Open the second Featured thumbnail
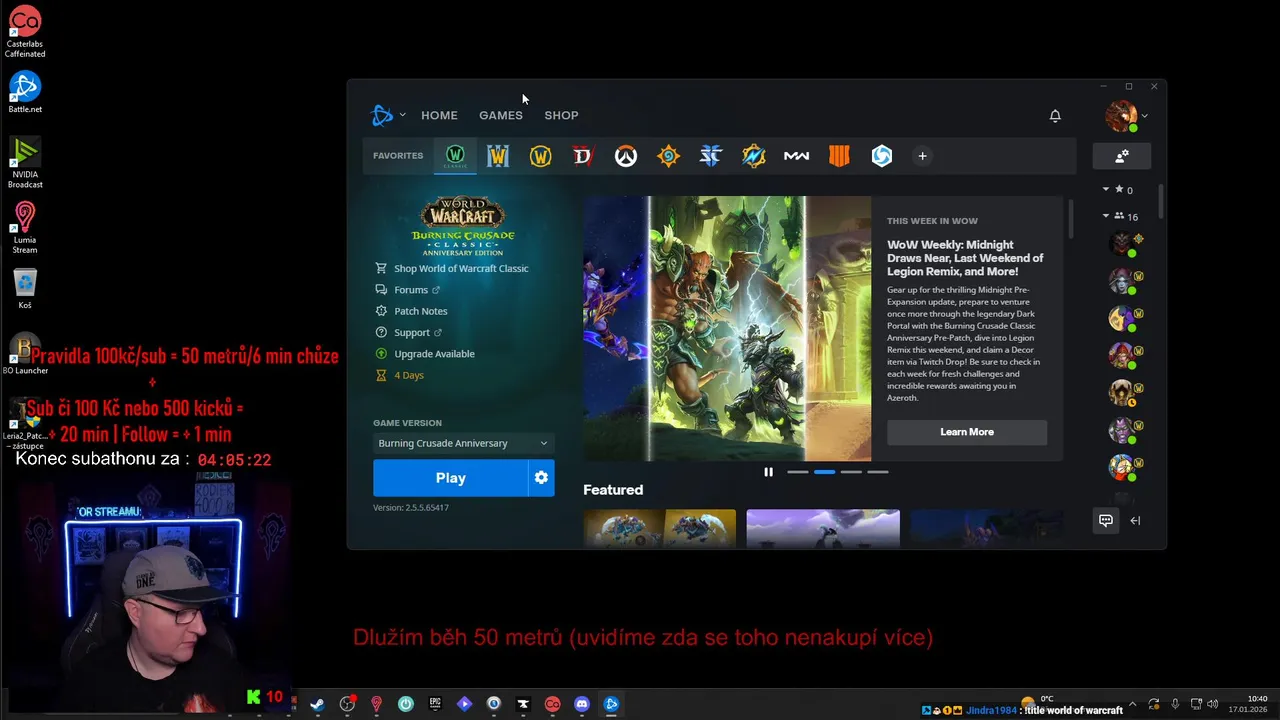1280x720 pixels. (823, 529)
